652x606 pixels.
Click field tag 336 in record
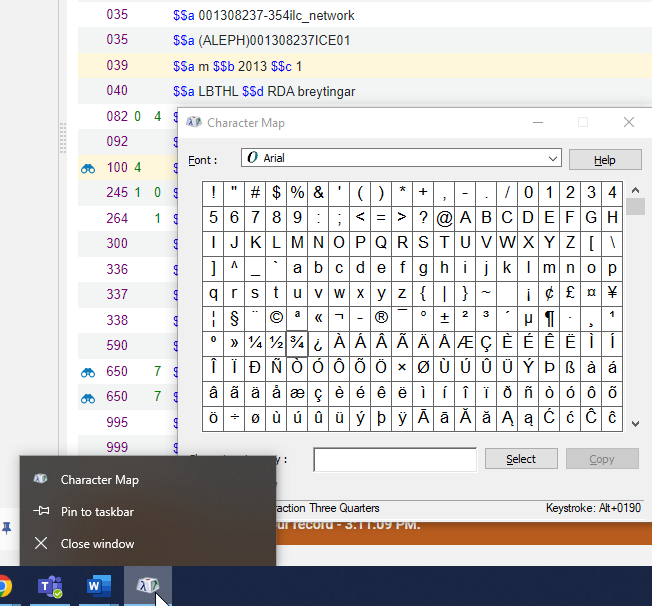tap(117, 269)
